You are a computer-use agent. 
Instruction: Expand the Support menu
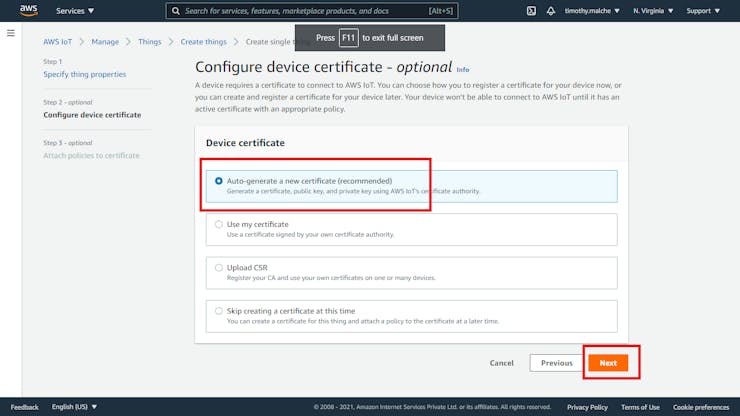pos(703,11)
